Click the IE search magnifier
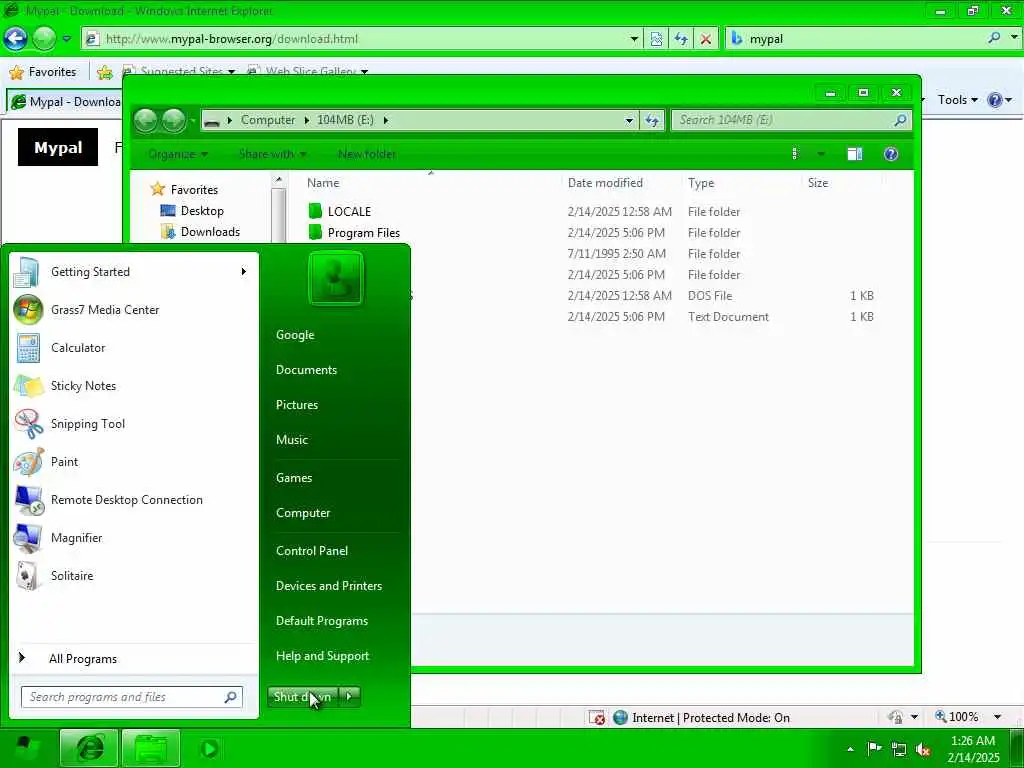Screen dimensions: 1024x768 [x=994, y=38]
